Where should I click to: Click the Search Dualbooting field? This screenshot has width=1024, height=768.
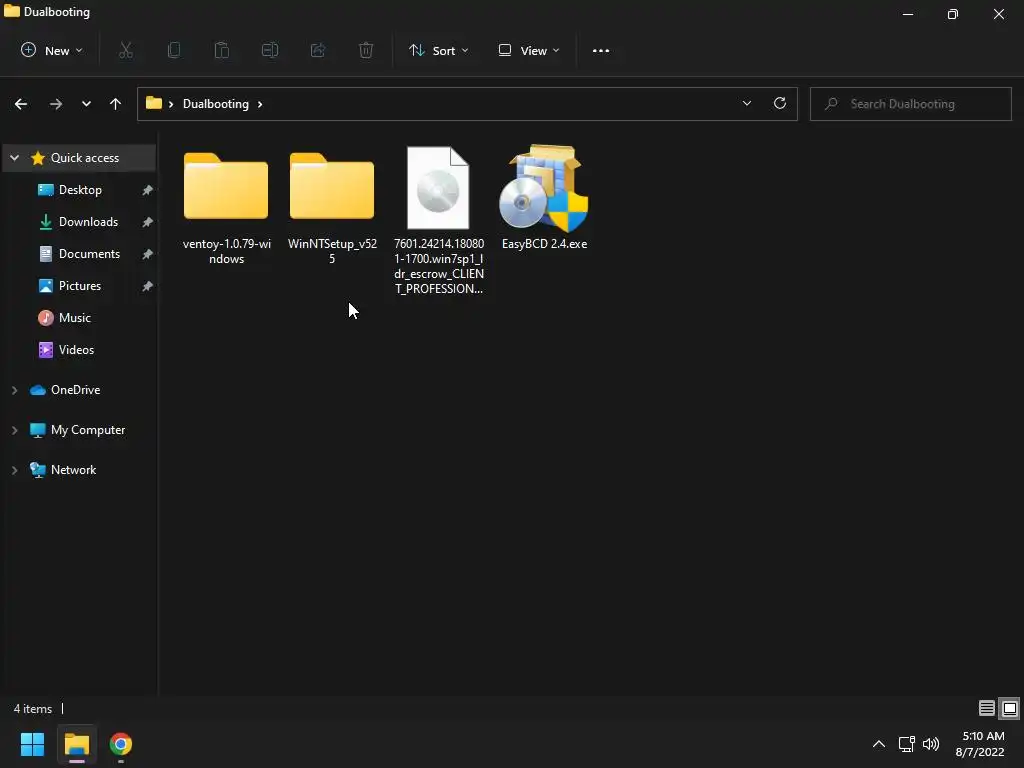(x=910, y=104)
